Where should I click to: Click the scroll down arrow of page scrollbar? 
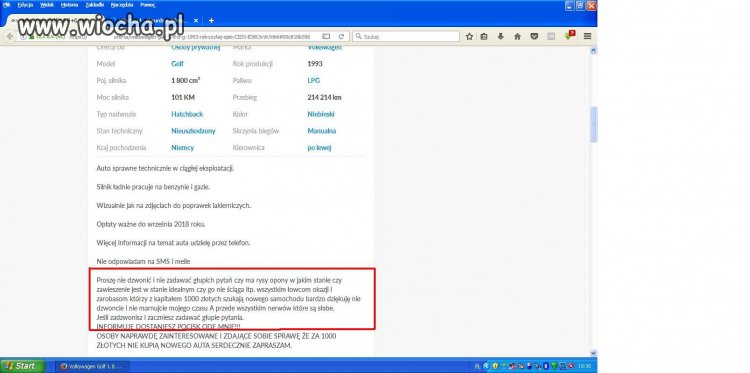[x=594, y=353]
